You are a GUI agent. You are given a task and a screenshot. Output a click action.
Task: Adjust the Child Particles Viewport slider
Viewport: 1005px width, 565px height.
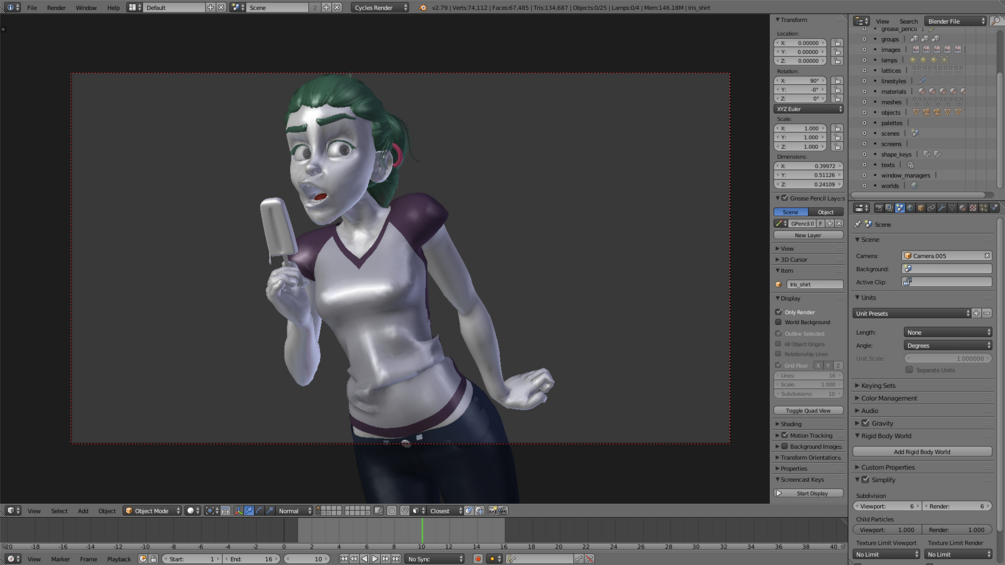[887, 530]
